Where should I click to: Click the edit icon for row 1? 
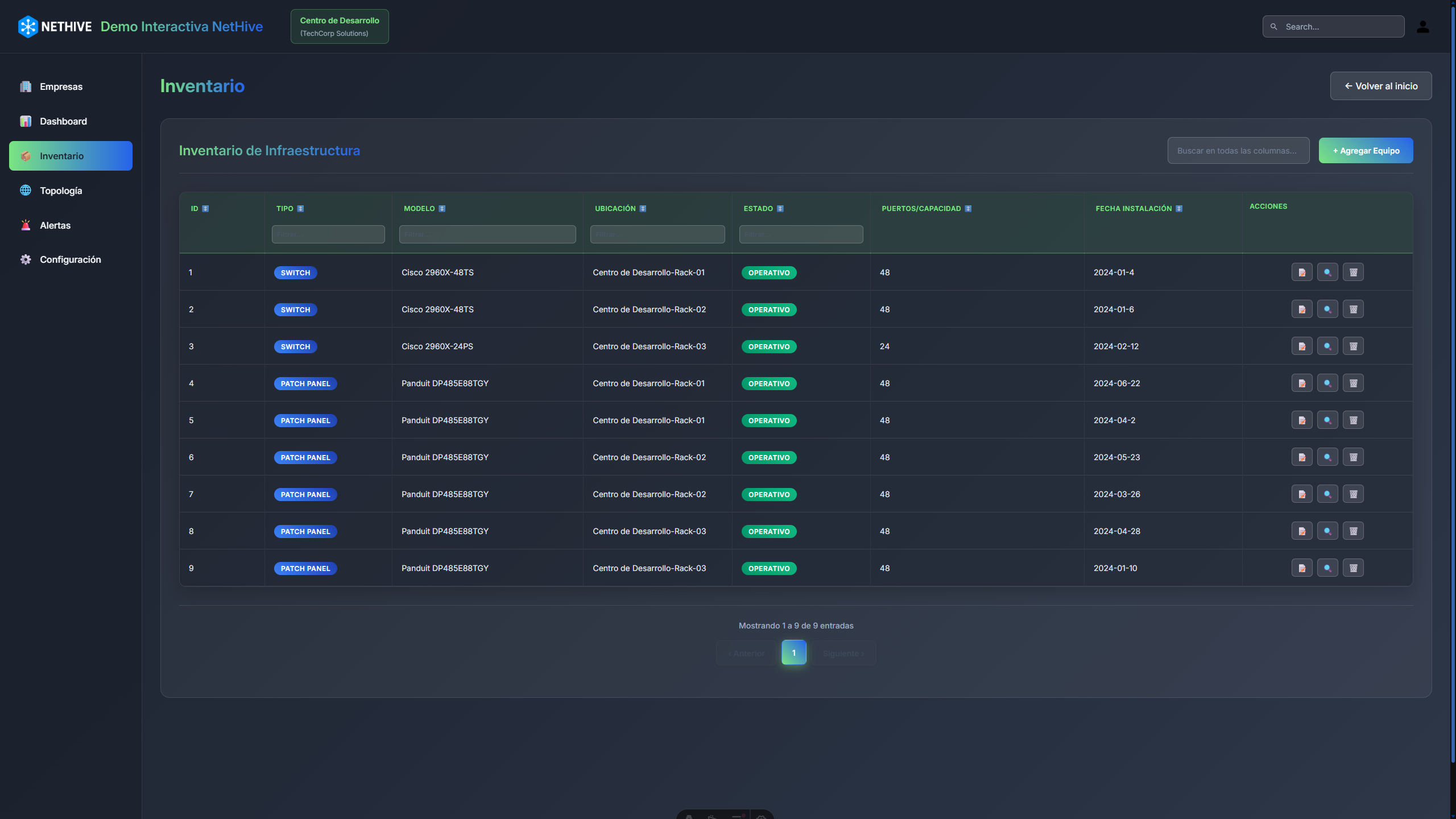click(1301, 272)
